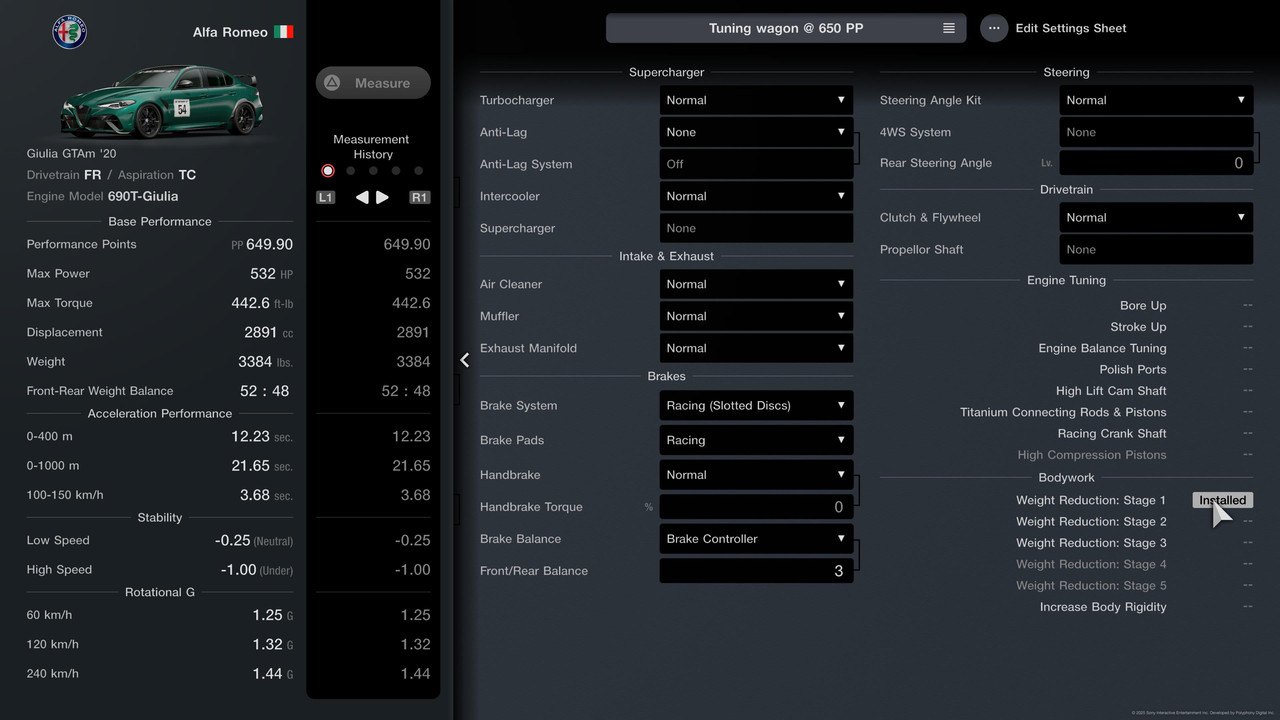Click the Performance Points 649.90 value
This screenshot has height=720, width=1280.
[x=269, y=244]
